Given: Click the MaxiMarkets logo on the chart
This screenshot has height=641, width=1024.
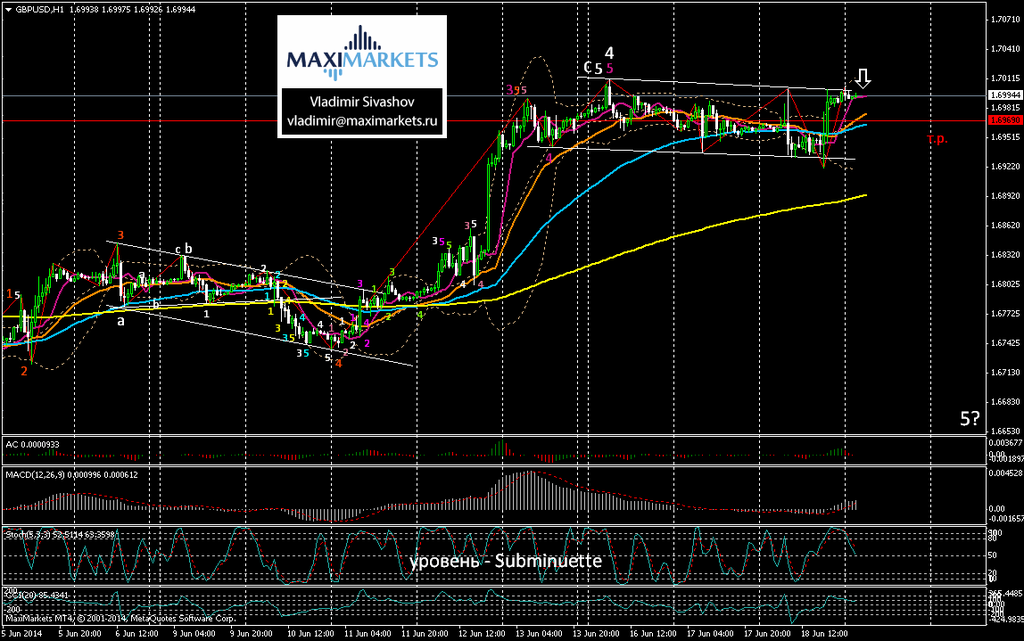Looking at the screenshot, I should (362, 53).
